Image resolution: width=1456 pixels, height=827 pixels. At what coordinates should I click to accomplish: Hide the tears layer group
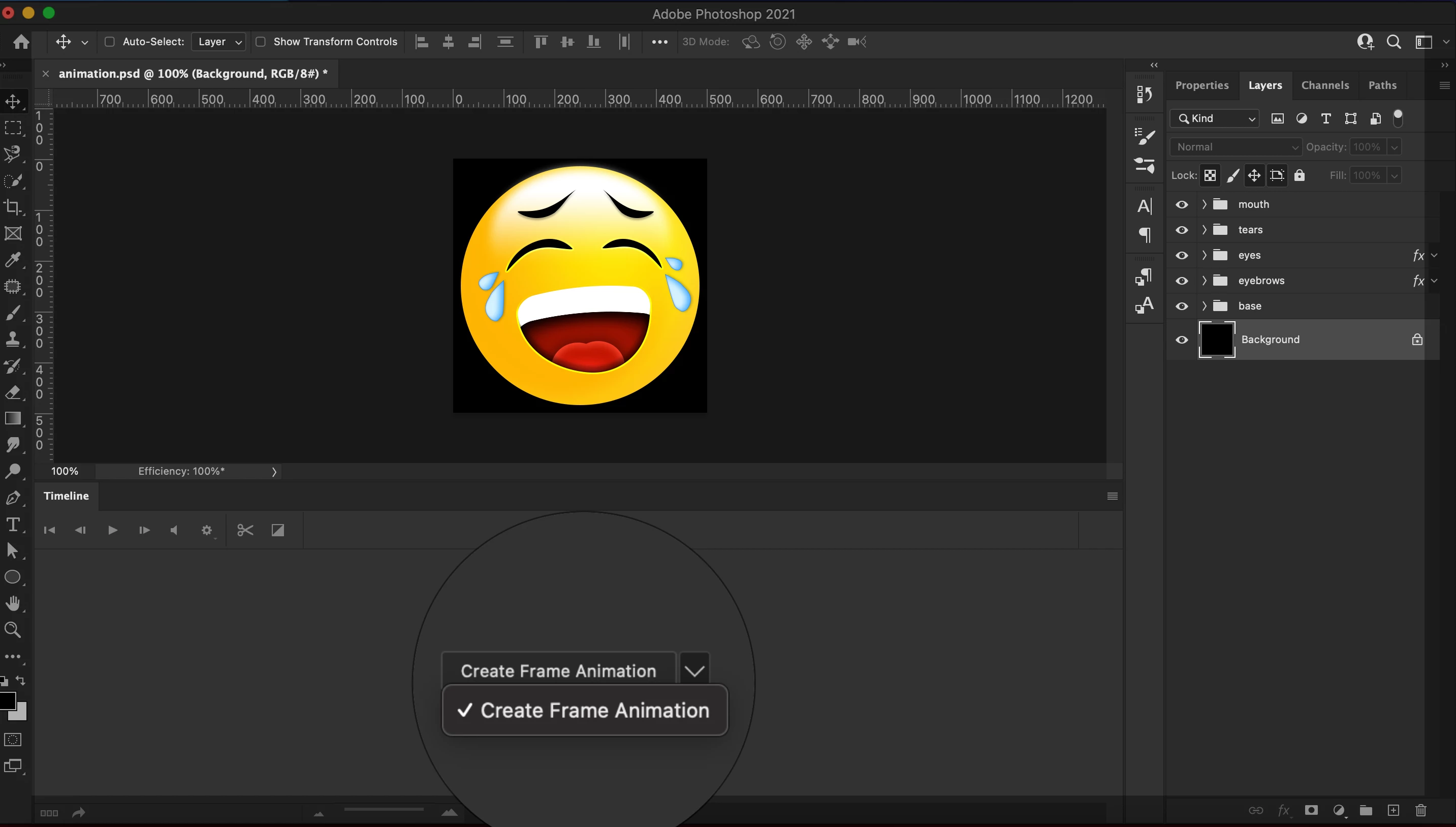(1182, 230)
